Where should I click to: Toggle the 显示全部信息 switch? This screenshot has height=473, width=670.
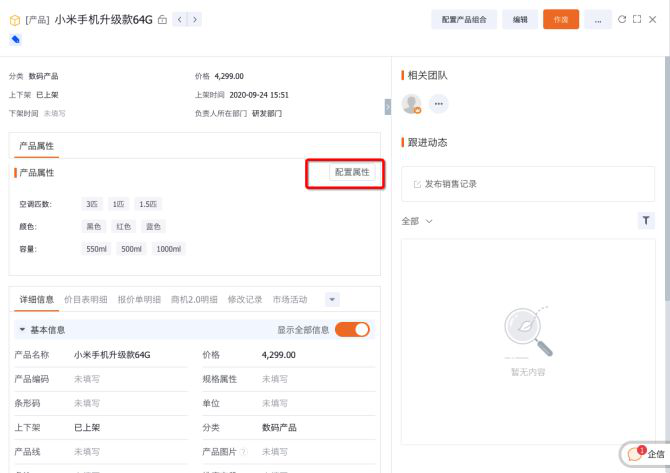point(352,330)
